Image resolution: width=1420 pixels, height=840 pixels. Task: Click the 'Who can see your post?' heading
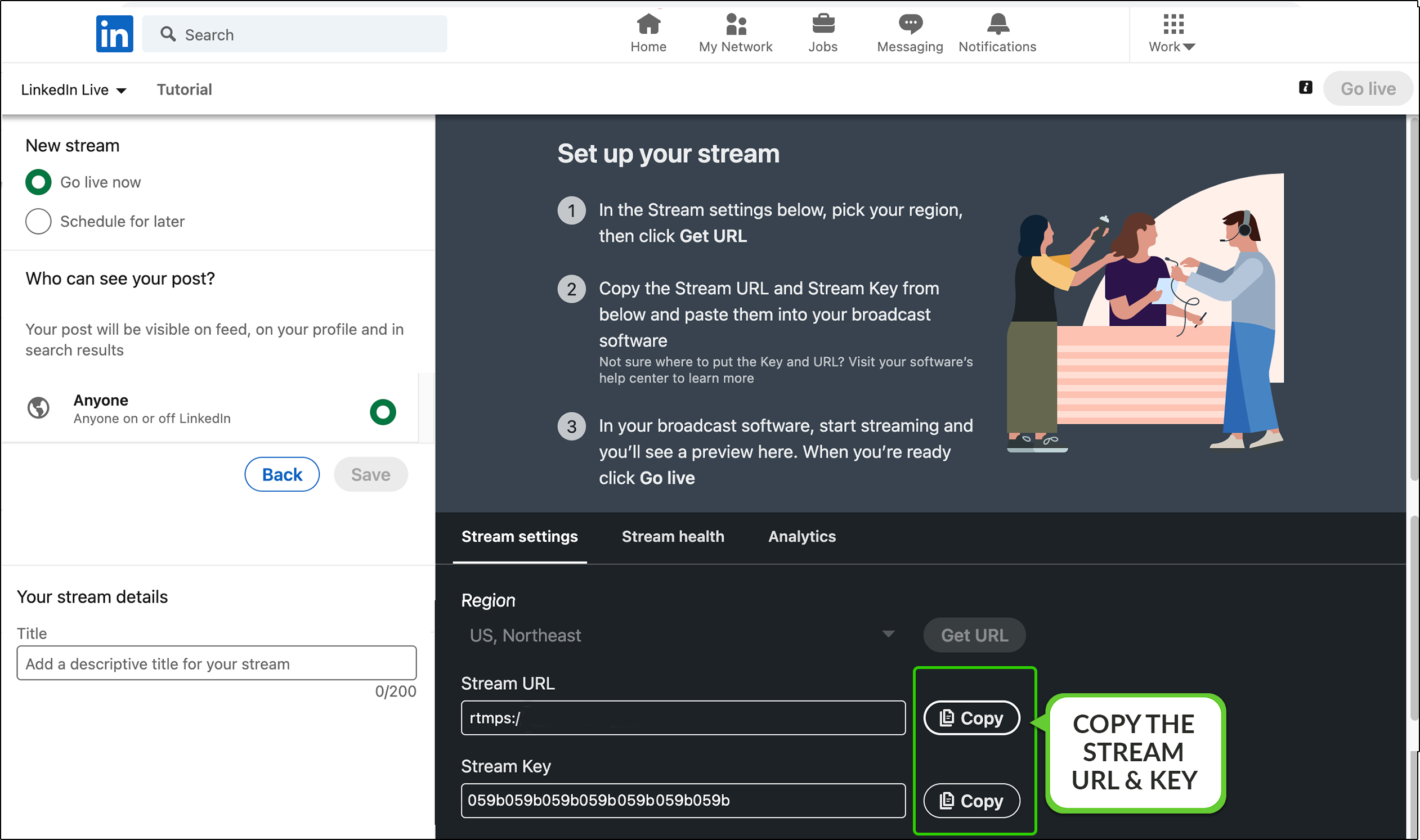pyautogui.click(x=120, y=278)
